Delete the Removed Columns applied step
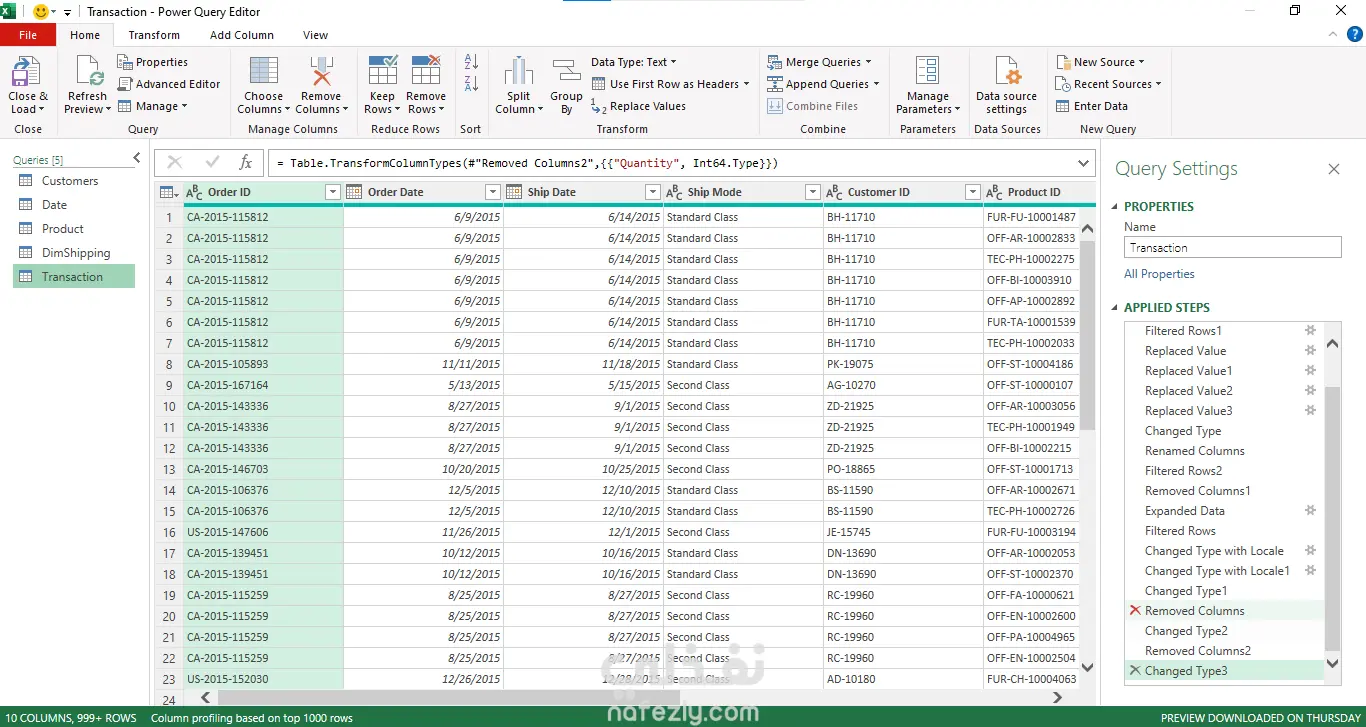The image size is (1366, 727). tap(1134, 611)
